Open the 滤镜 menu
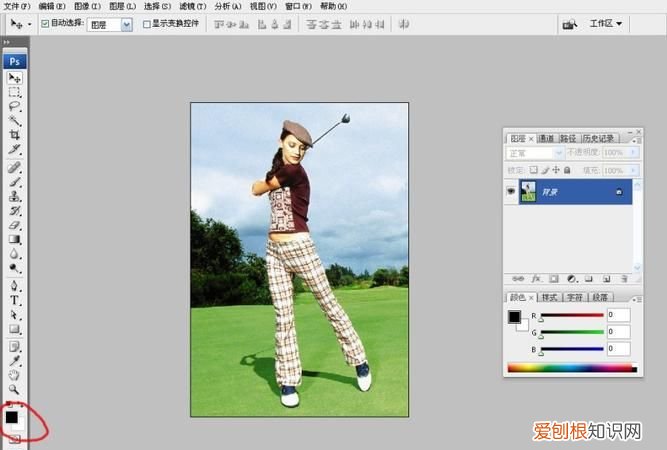Image resolution: width=667 pixels, height=450 pixels. click(192, 6)
